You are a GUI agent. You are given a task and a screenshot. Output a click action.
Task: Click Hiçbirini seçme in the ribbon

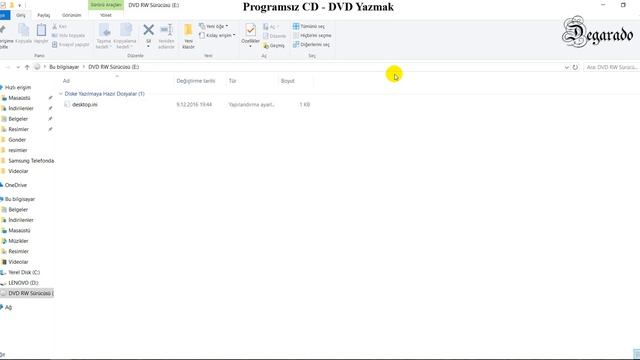(x=312, y=36)
